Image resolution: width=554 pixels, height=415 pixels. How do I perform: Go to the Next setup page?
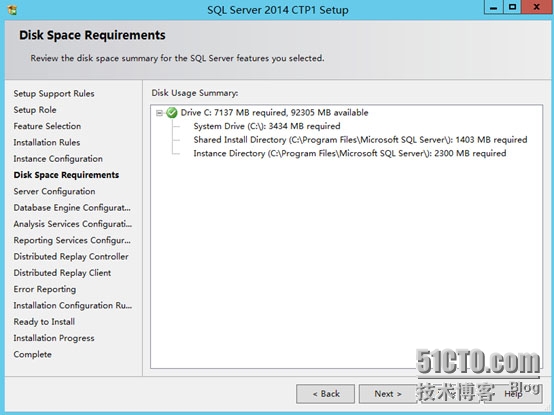coord(388,394)
